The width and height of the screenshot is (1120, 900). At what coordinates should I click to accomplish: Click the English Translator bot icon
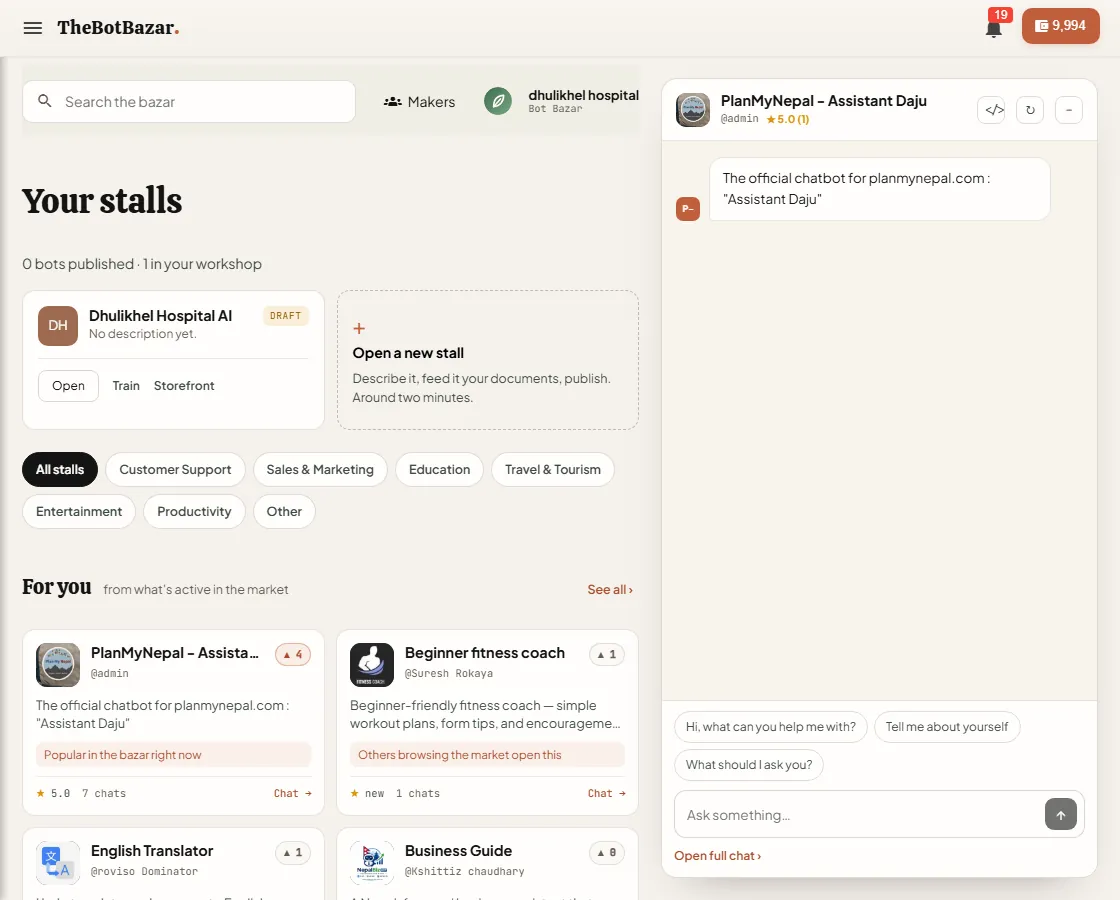click(58, 863)
